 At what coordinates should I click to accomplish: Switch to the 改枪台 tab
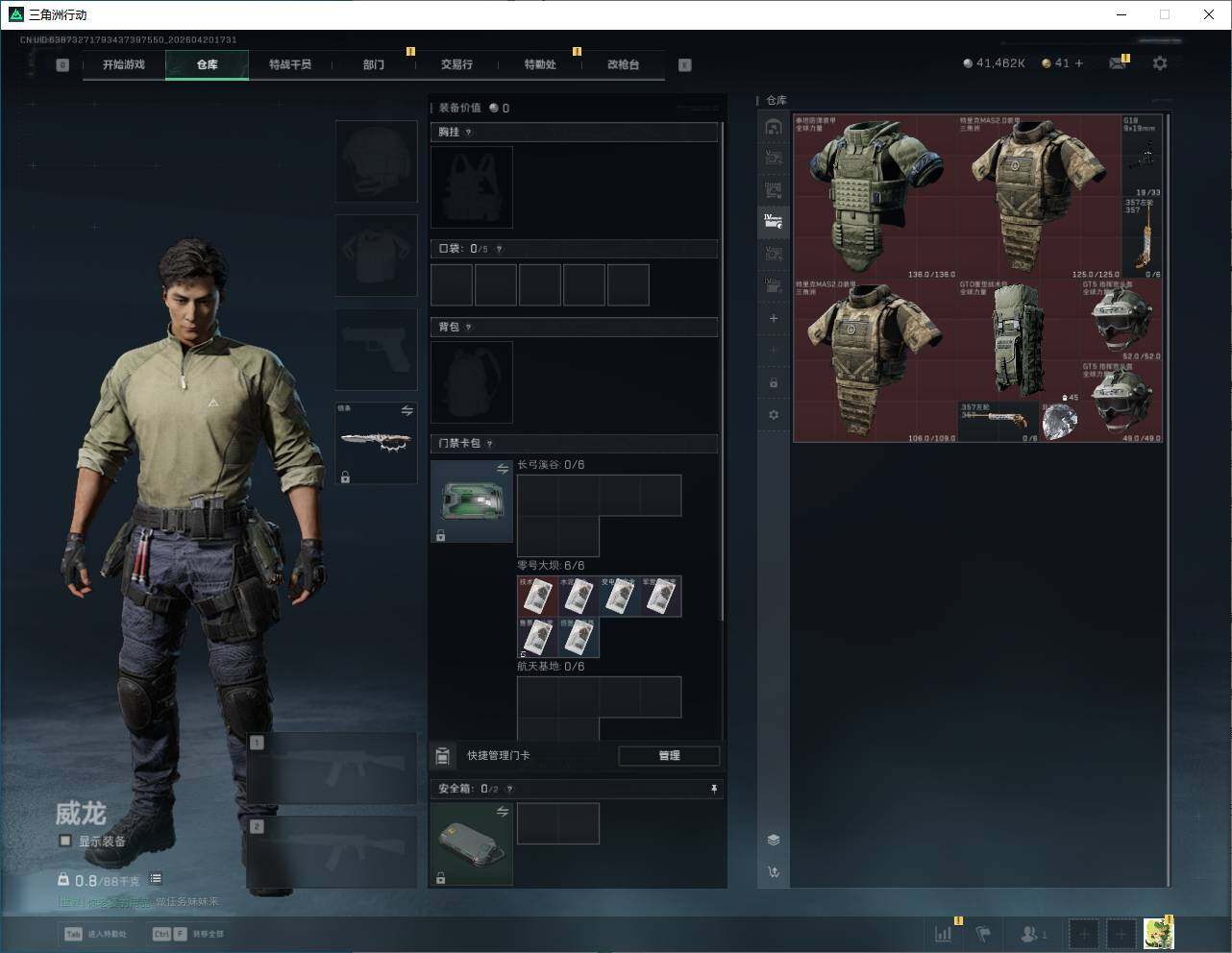pyautogui.click(x=623, y=64)
